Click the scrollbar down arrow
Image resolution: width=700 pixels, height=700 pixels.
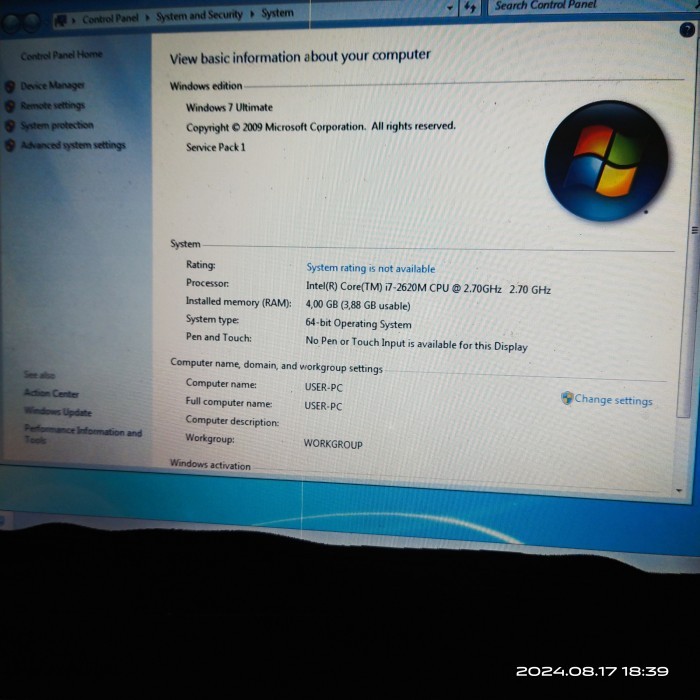click(x=679, y=490)
